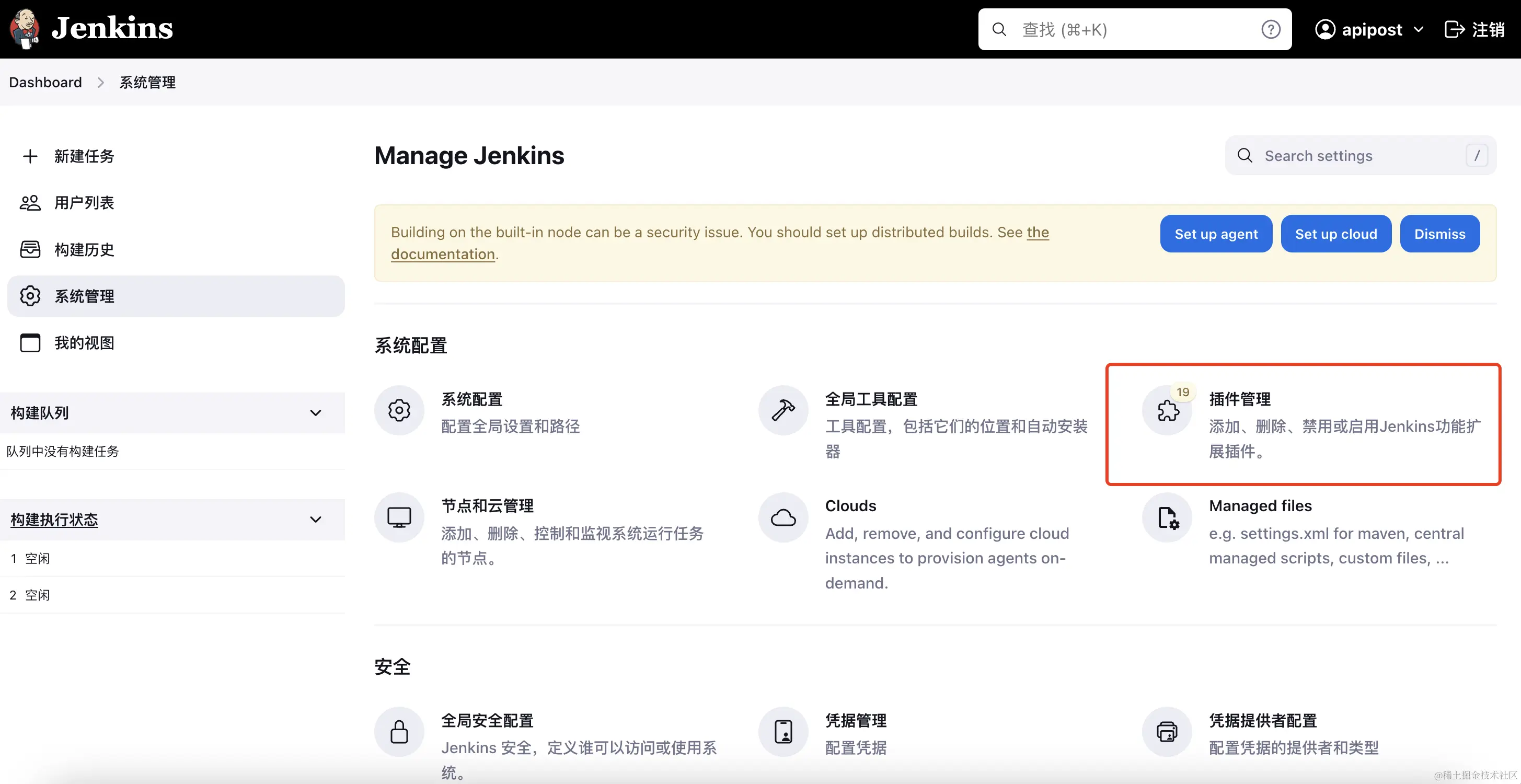Click the apipost username link
This screenshot has height=784, width=1521.
tap(1372, 29)
